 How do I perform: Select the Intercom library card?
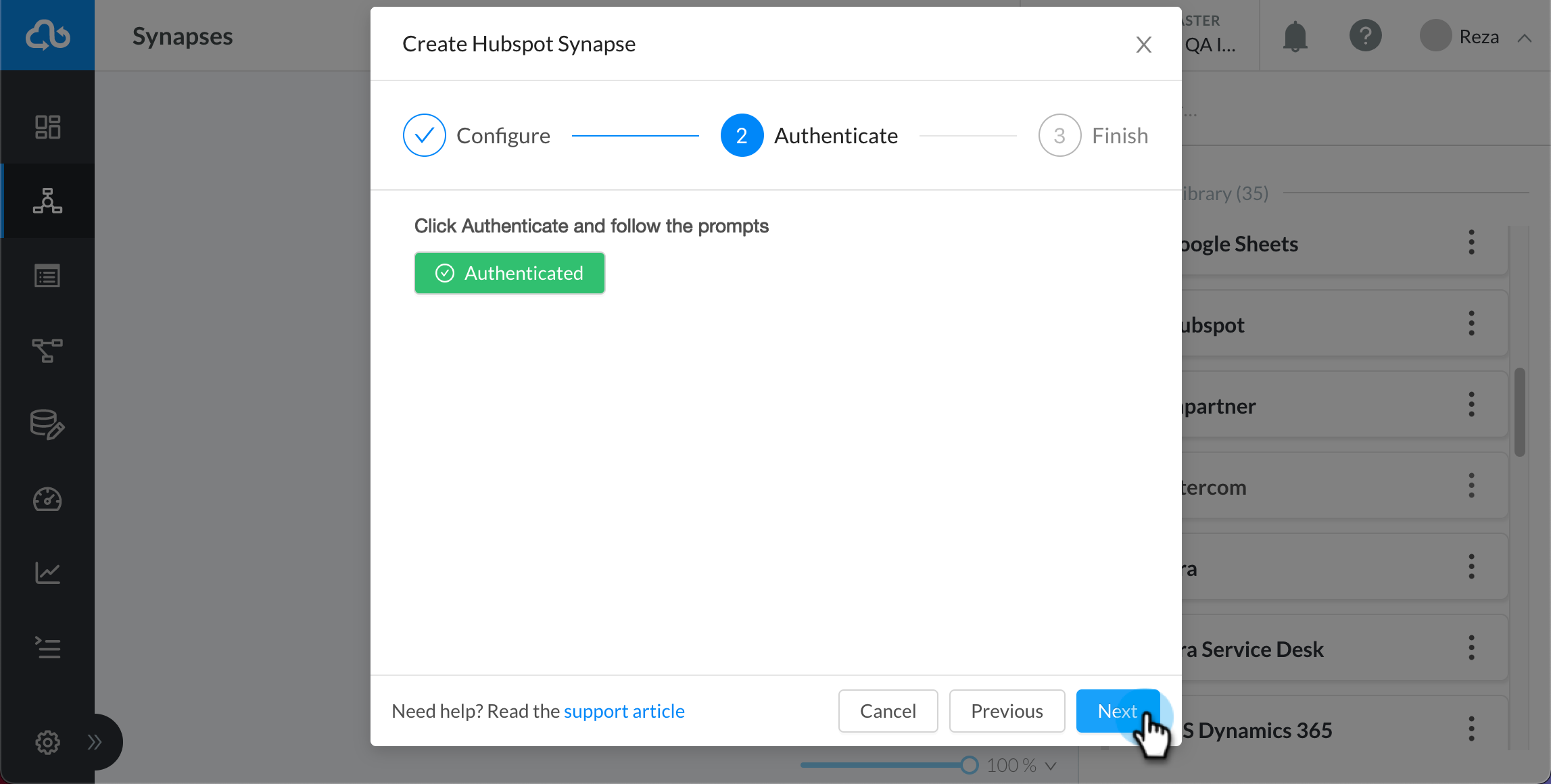[1344, 486]
